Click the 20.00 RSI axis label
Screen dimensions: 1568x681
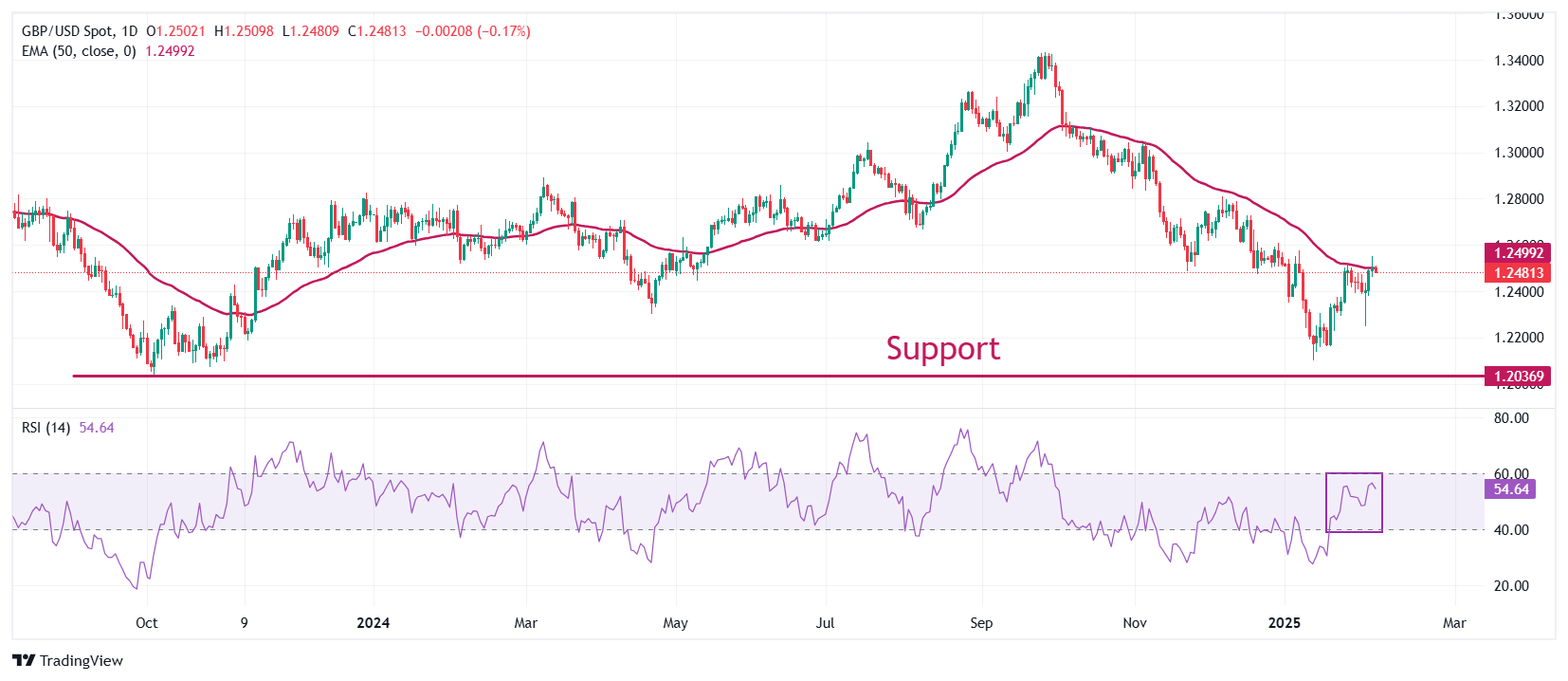1511,586
